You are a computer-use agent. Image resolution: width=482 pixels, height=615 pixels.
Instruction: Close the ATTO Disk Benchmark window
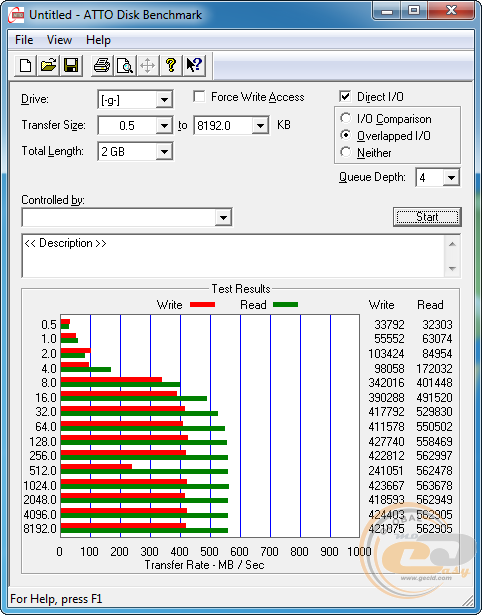point(451,11)
